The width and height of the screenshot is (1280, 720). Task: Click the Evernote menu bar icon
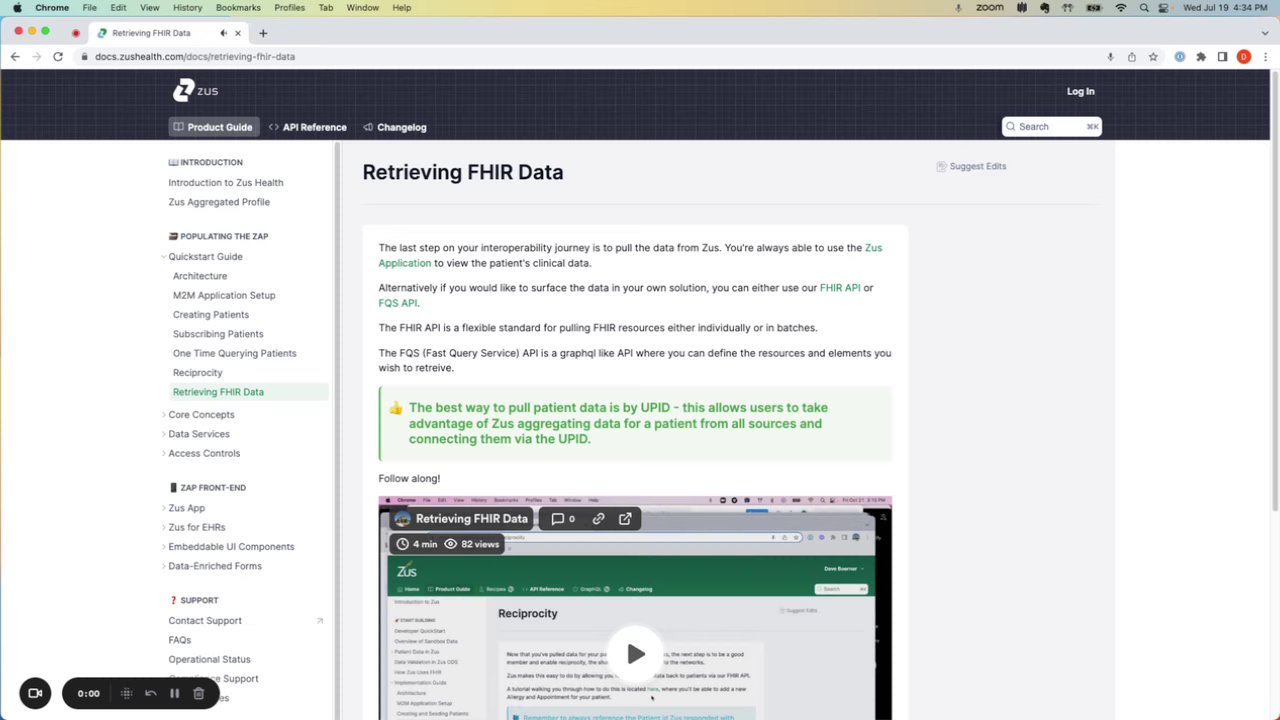coord(1045,7)
